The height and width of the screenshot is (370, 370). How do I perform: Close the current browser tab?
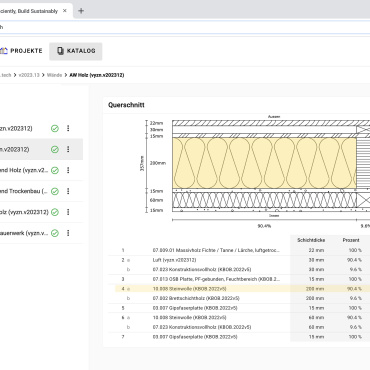pyautogui.click(x=65, y=11)
